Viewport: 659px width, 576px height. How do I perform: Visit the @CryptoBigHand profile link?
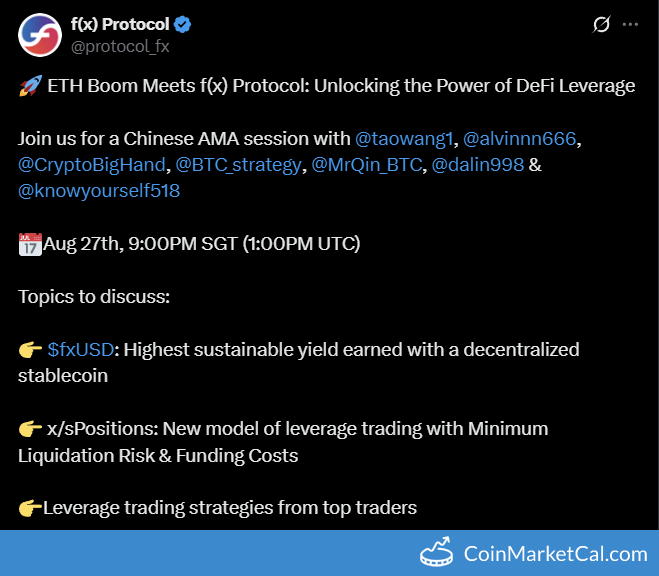pyautogui.click(x=92, y=165)
